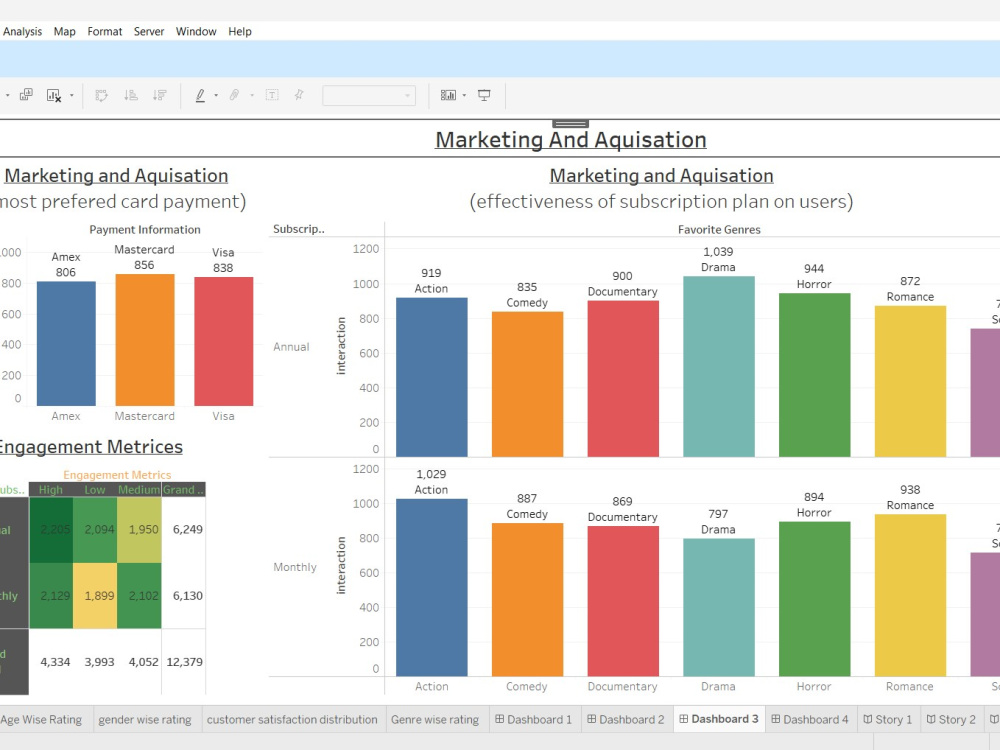Sort the view ascending with the toolbar icon

pos(129,94)
